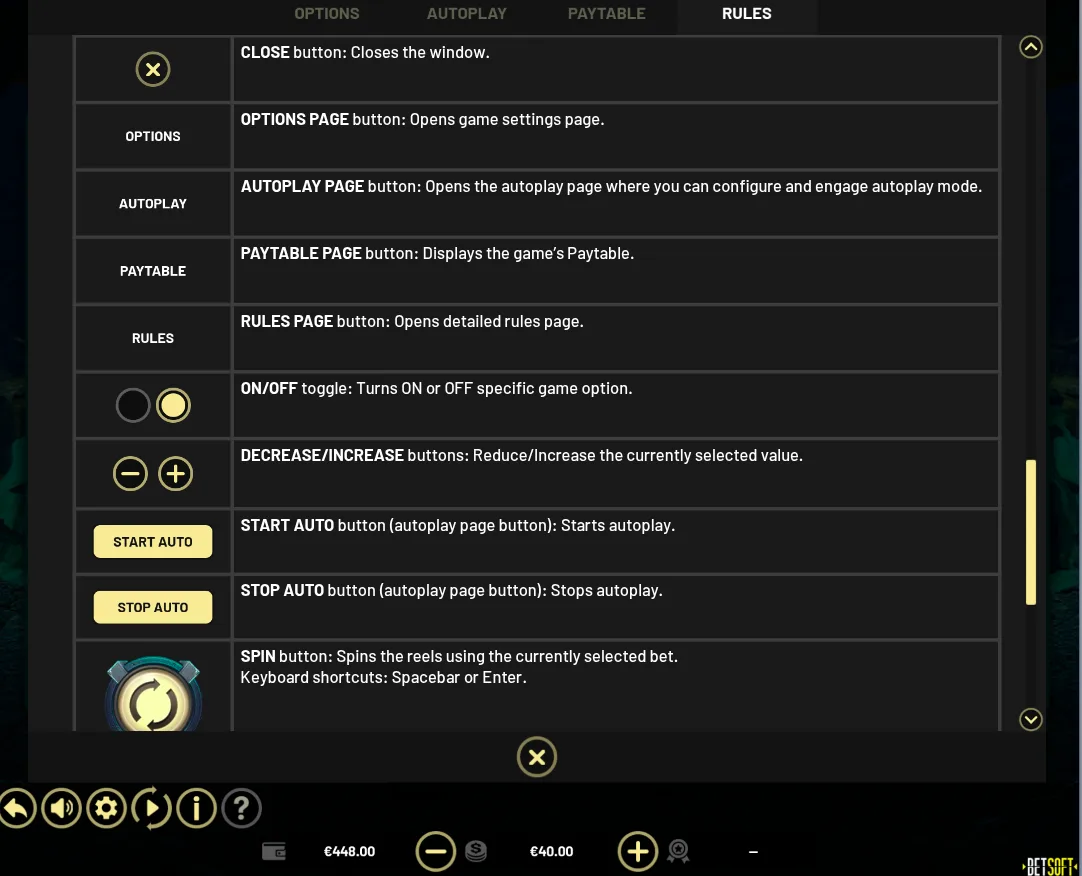Click the back arrow icon in bottom toolbar

pyautogui.click(x=17, y=808)
